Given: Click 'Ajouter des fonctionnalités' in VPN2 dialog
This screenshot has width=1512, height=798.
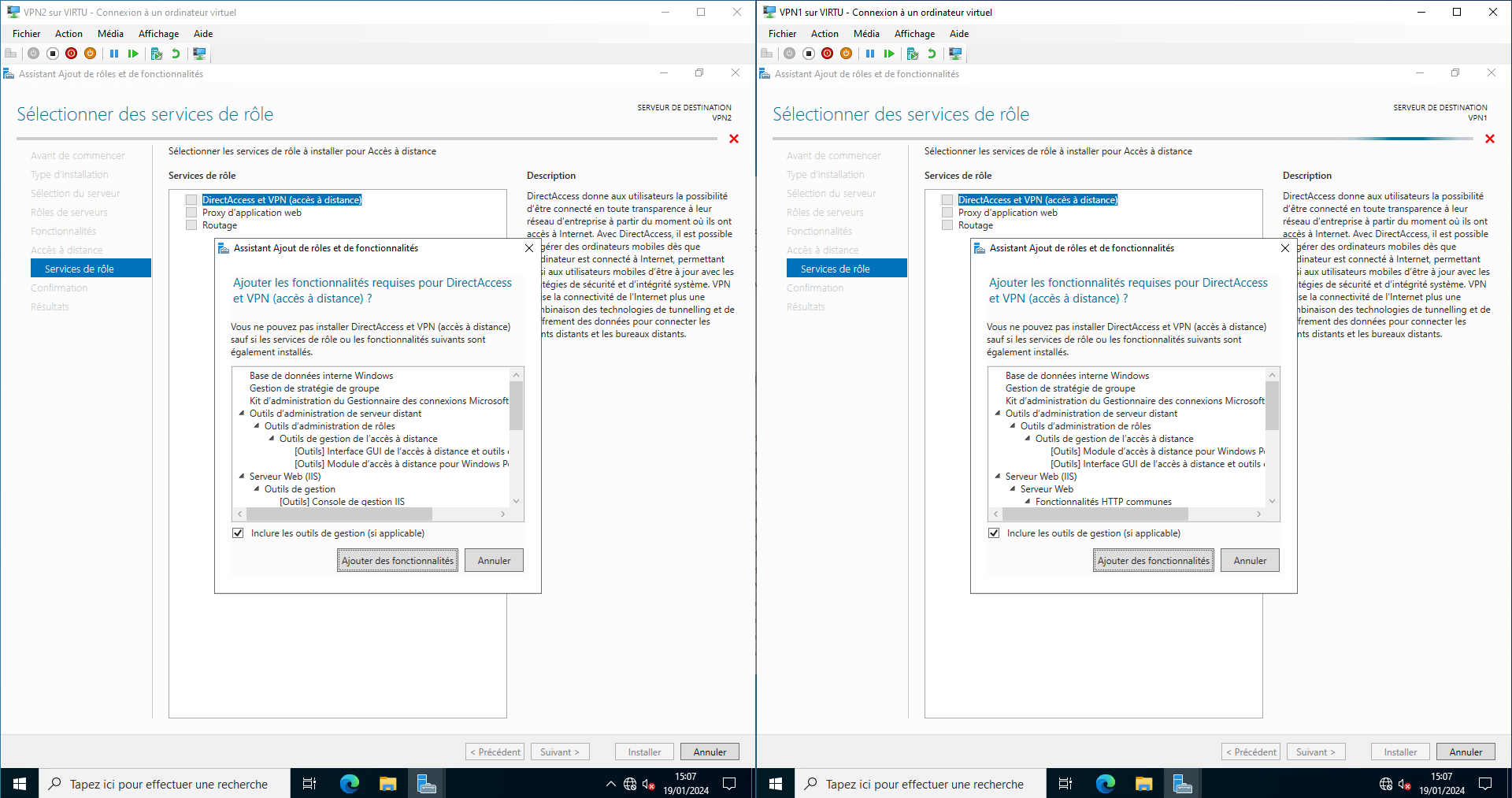Looking at the screenshot, I should (397, 561).
